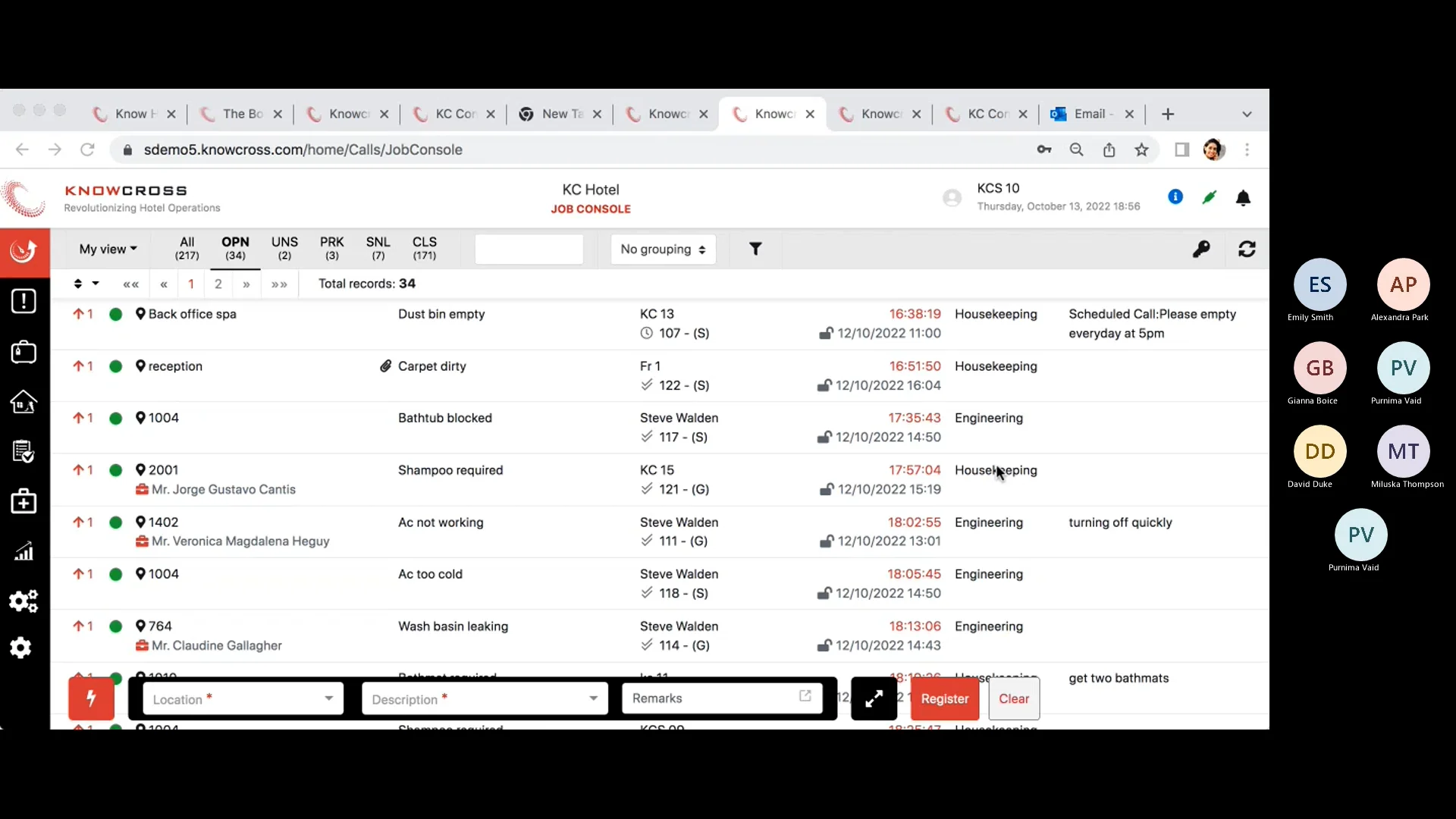Click the Clear button
Image resolution: width=1456 pixels, height=819 pixels.
coord(1015,698)
